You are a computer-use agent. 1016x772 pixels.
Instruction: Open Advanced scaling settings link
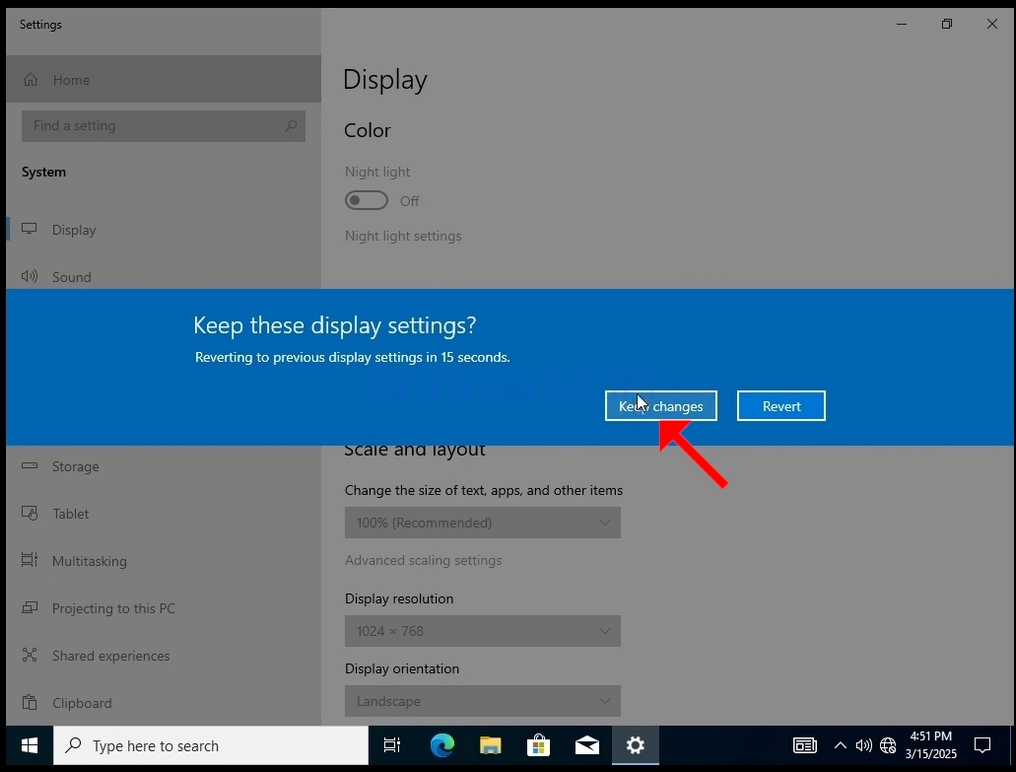423,560
